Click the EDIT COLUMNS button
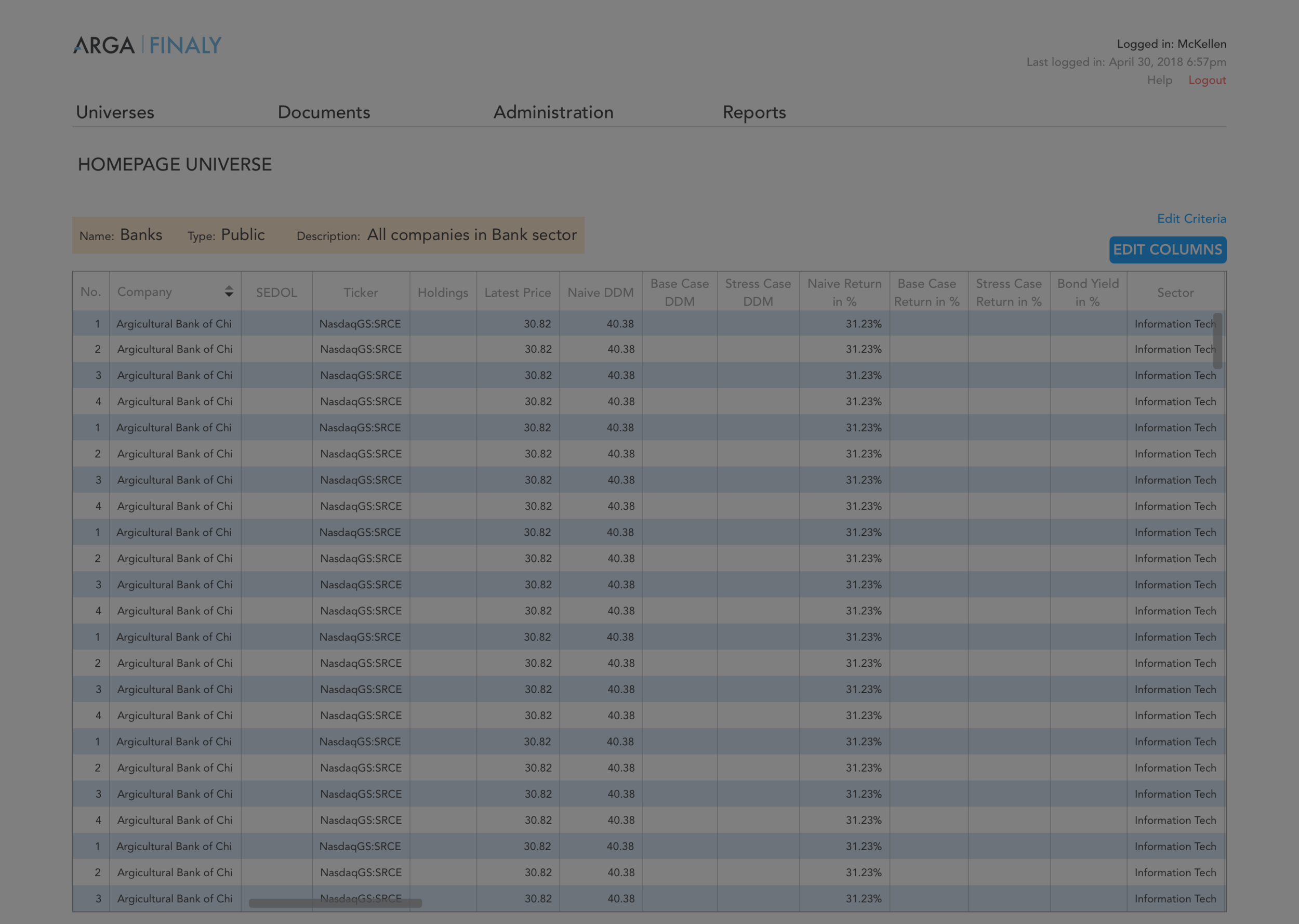Viewport: 1299px width, 924px height. pos(1168,250)
